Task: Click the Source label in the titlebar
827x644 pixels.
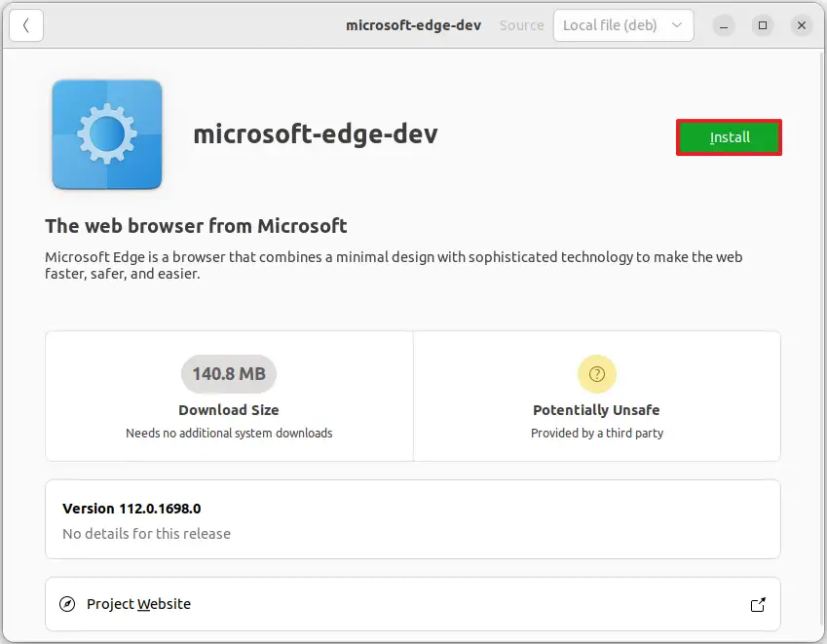Action: click(521, 25)
